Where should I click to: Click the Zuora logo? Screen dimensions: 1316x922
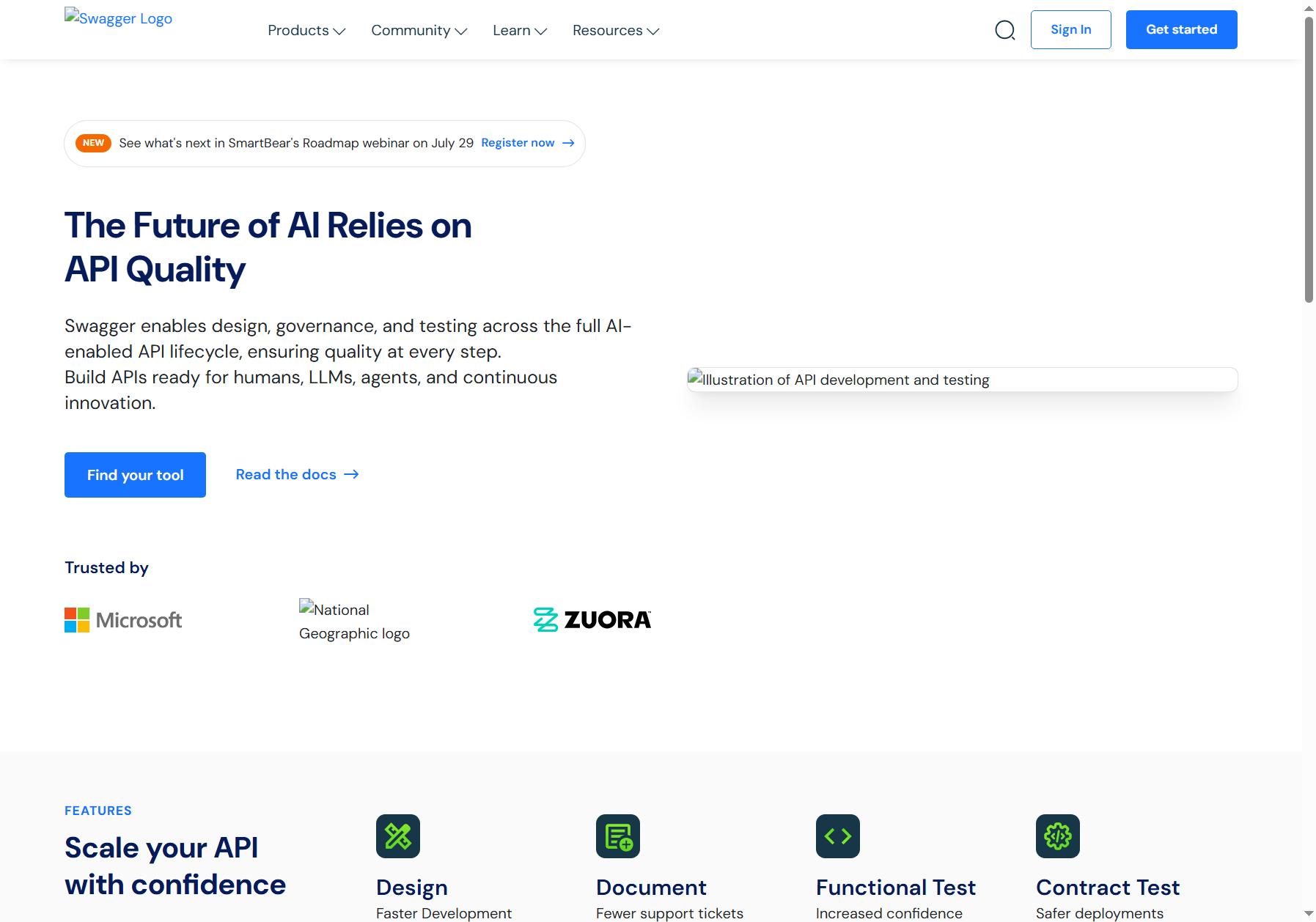[592, 620]
